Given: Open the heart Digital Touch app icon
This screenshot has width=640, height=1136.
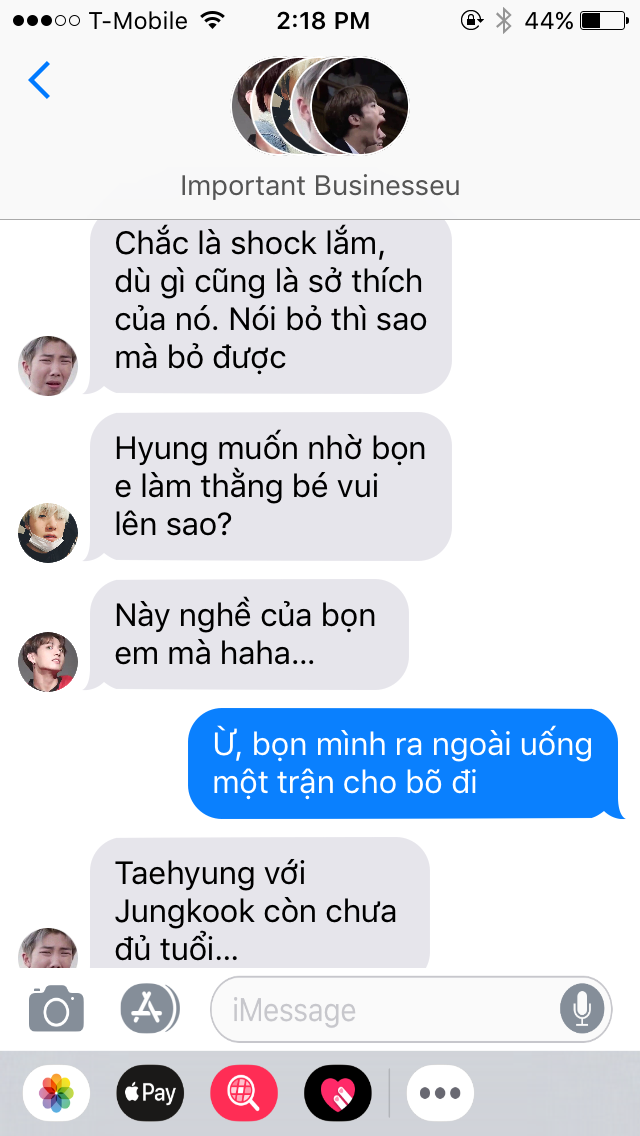Looking at the screenshot, I should point(338,1093).
